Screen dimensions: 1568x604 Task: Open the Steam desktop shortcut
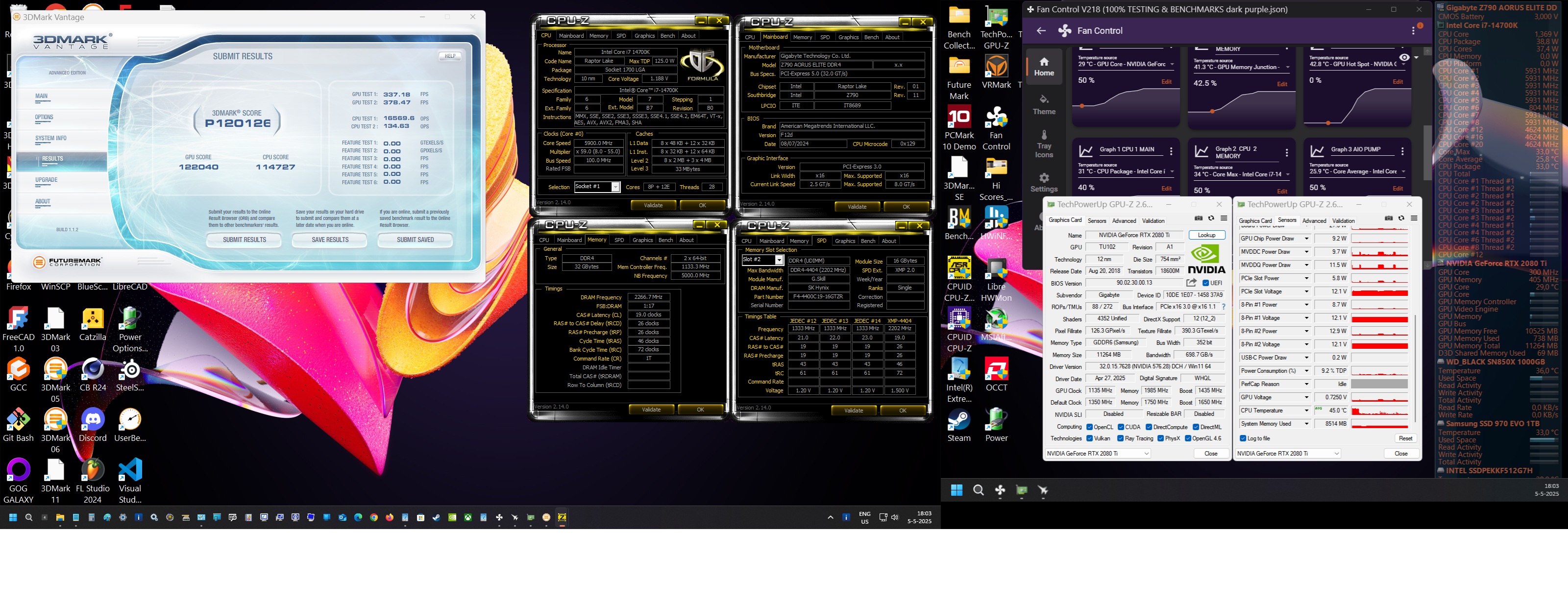pyautogui.click(x=959, y=425)
